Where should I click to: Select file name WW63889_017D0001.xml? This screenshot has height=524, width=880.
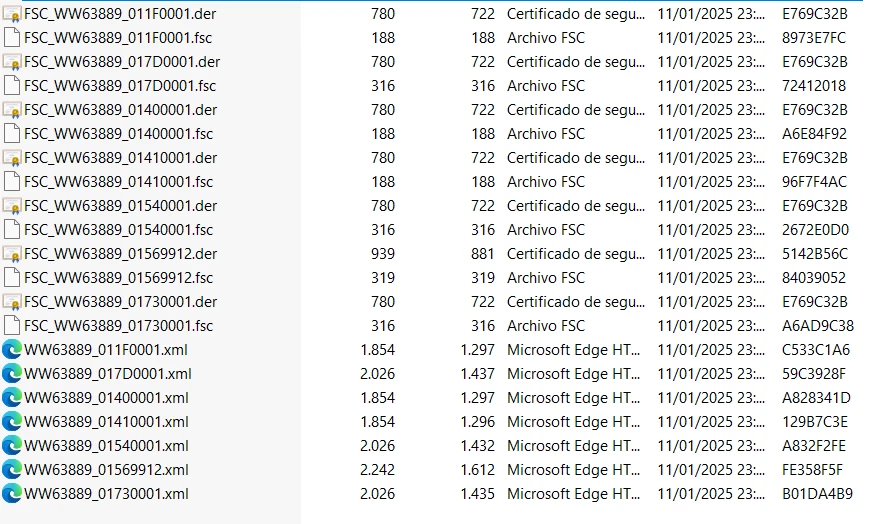click(108, 374)
